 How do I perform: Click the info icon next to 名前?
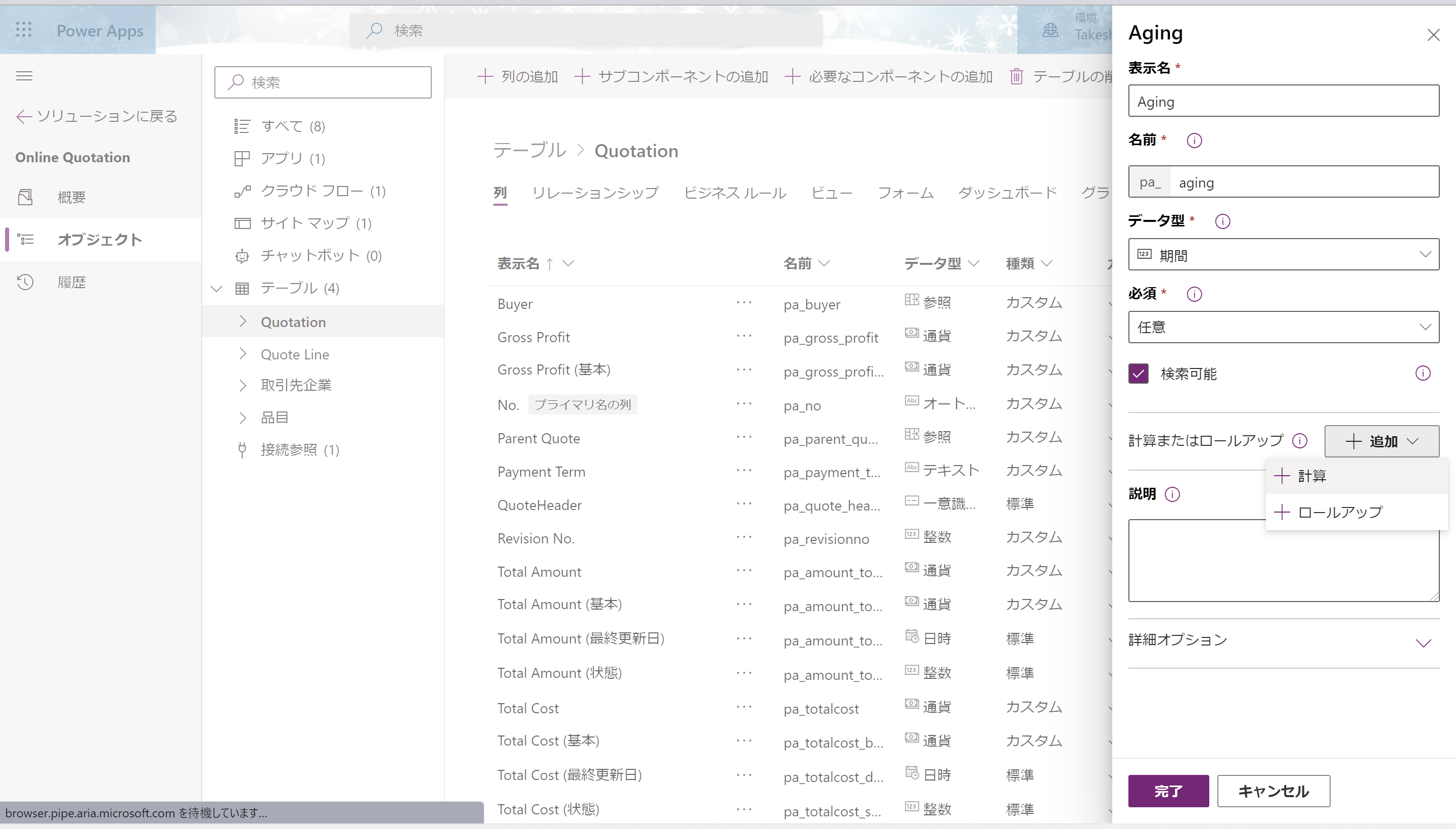point(1194,140)
